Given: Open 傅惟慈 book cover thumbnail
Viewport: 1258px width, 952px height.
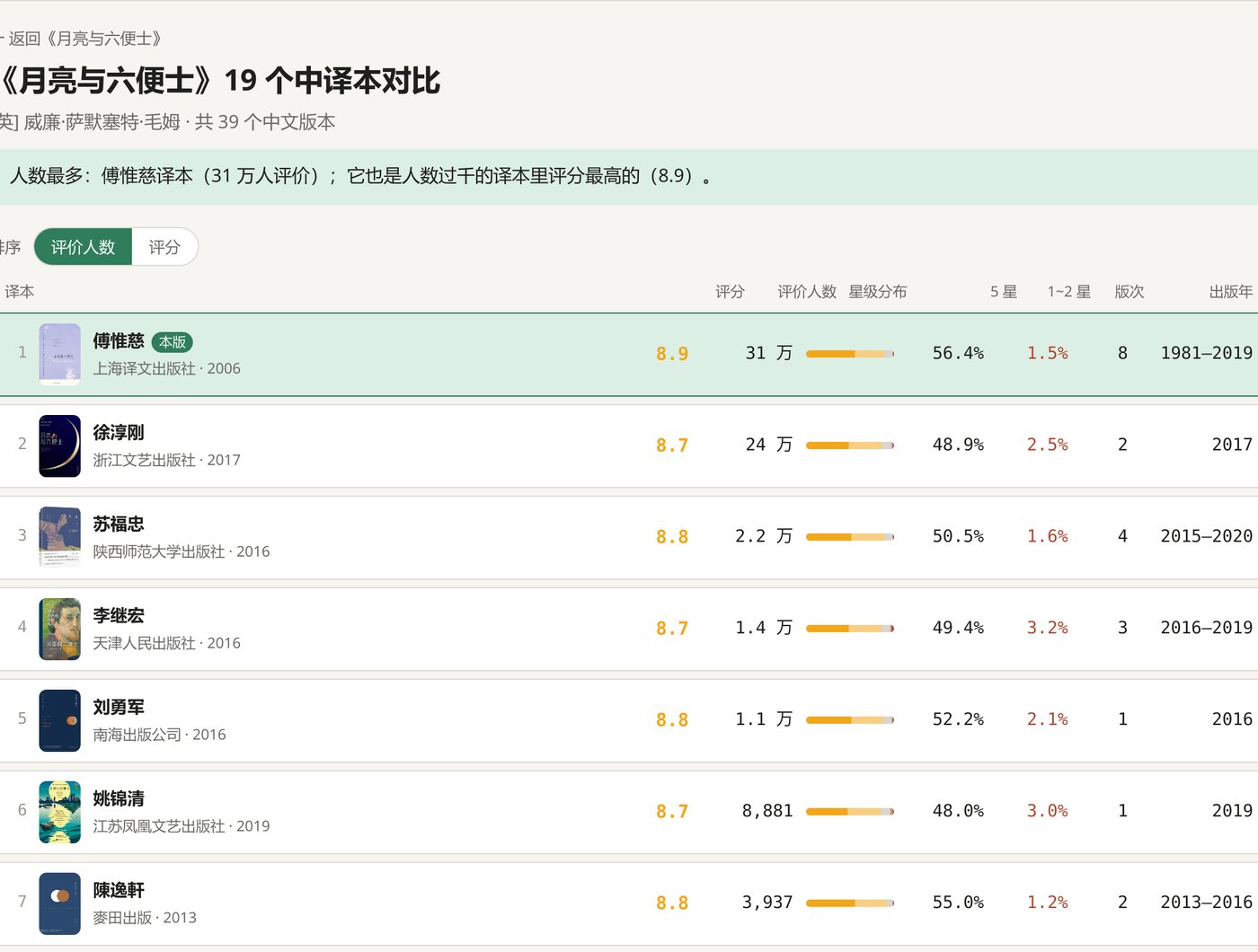Looking at the screenshot, I should (60, 354).
